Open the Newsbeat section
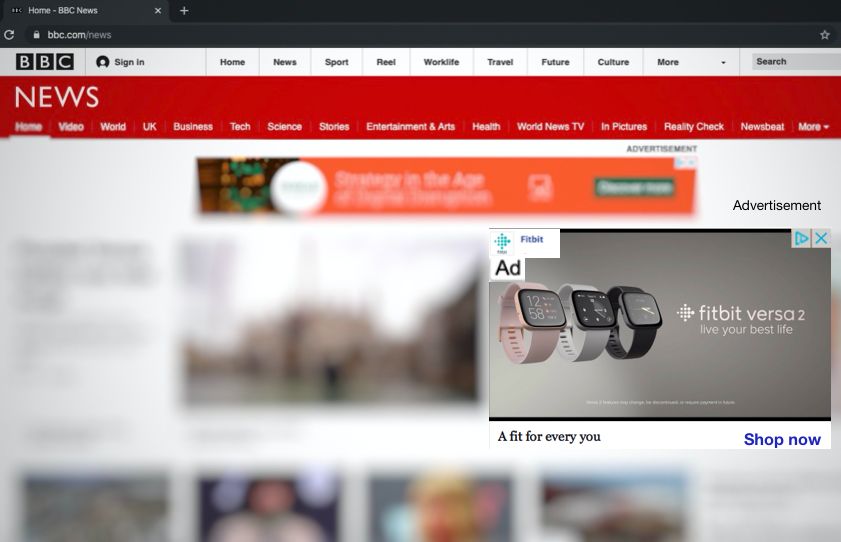The height and width of the screenshot is (542, 841). pyautogui.click(x=762, y=127)
